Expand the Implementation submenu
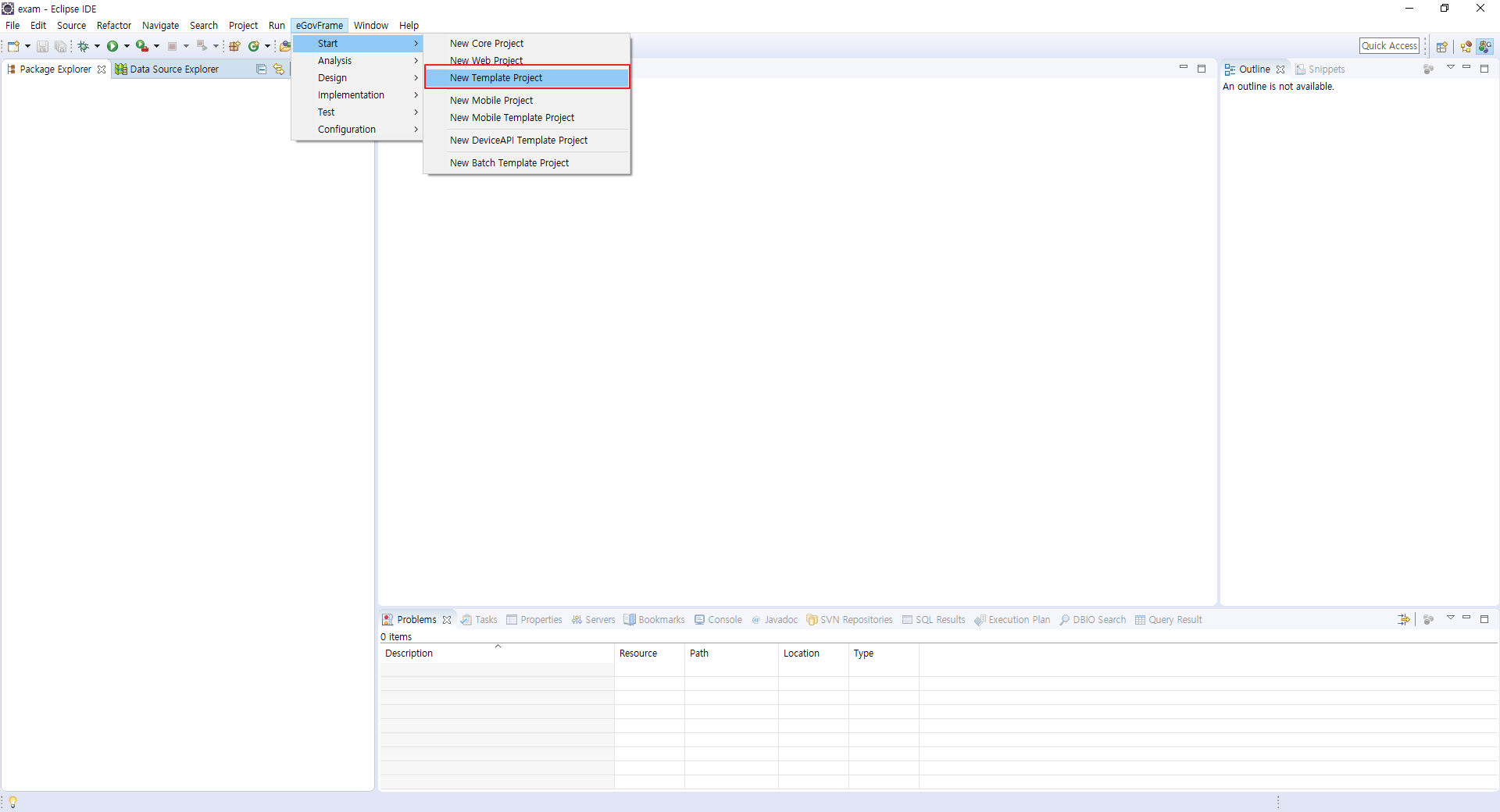 pyautogui.click(x=358, y=95)
